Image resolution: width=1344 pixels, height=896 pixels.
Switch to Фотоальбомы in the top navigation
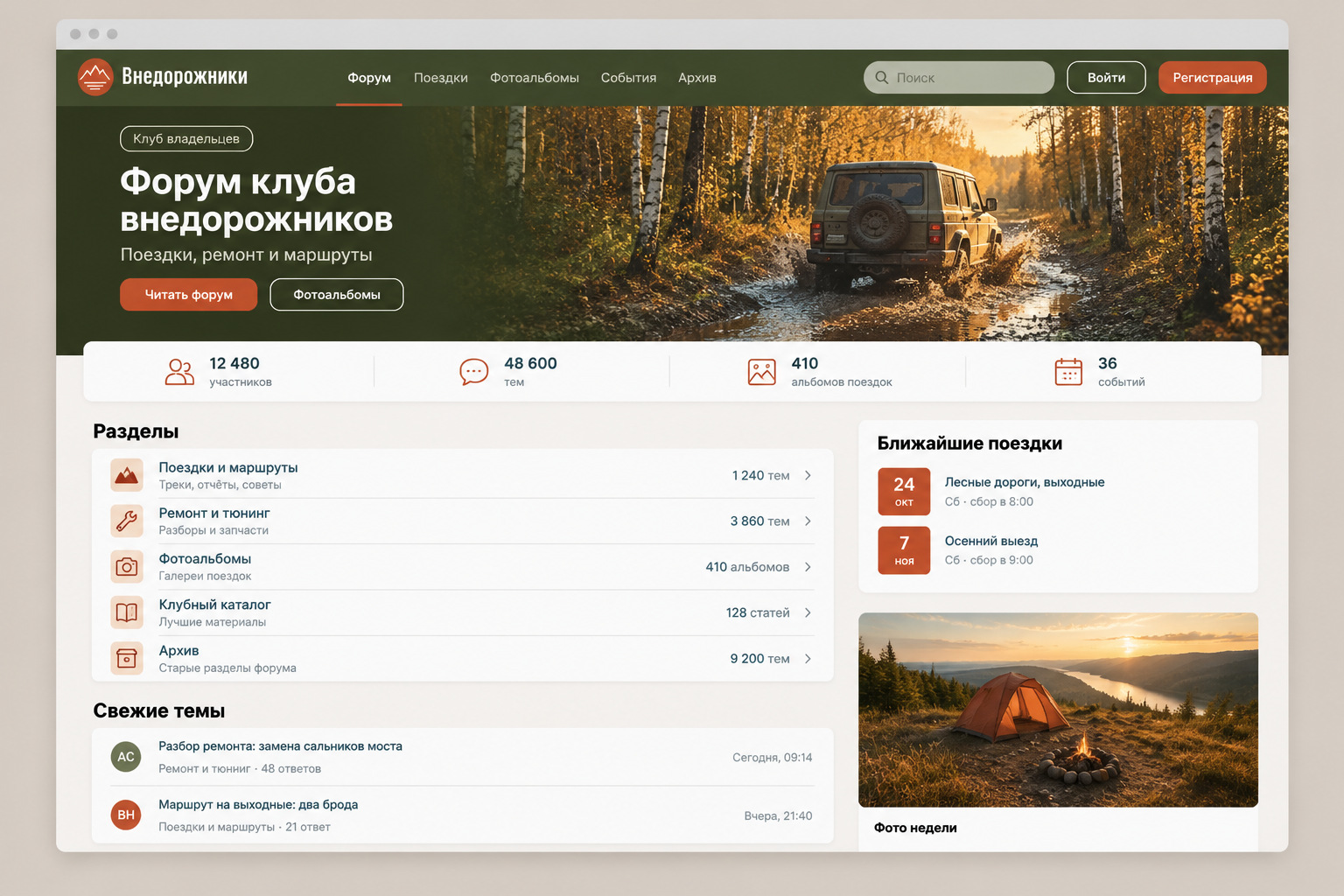(x=535, y=78)
